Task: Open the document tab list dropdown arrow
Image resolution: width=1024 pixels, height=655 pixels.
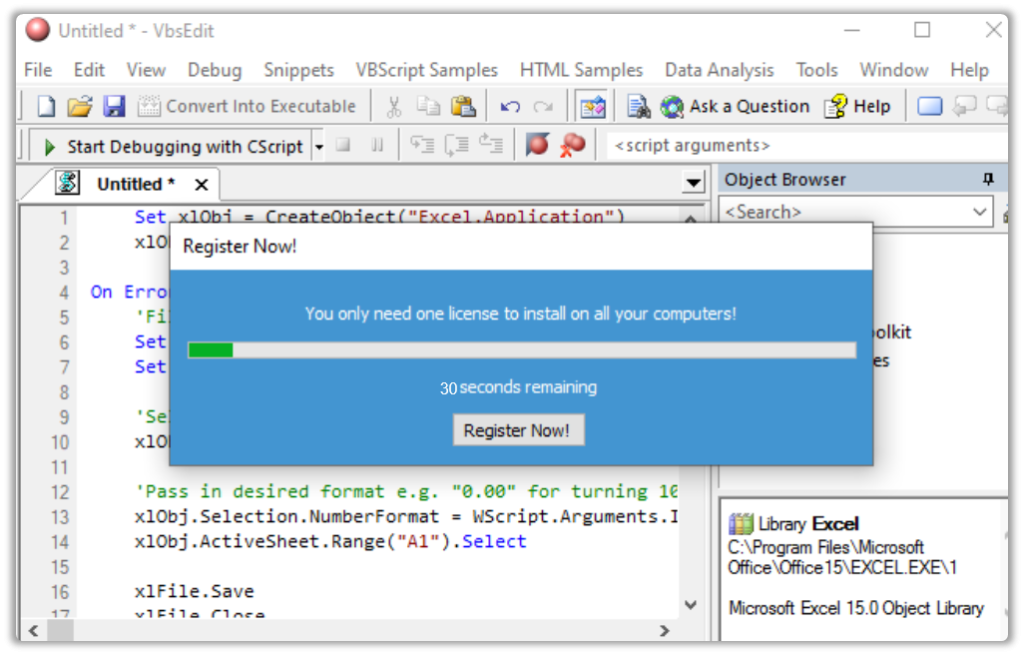Action: click(694, 183)
